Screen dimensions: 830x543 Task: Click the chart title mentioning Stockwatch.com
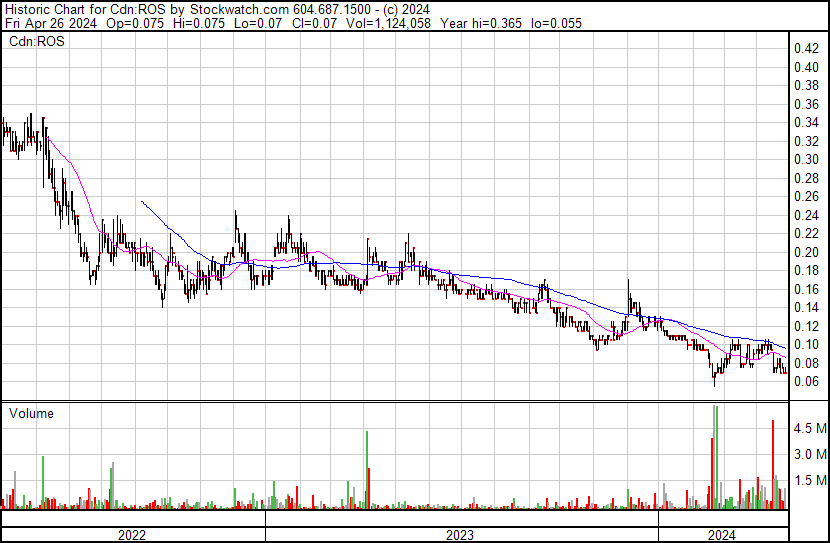[x=217, y=9]
